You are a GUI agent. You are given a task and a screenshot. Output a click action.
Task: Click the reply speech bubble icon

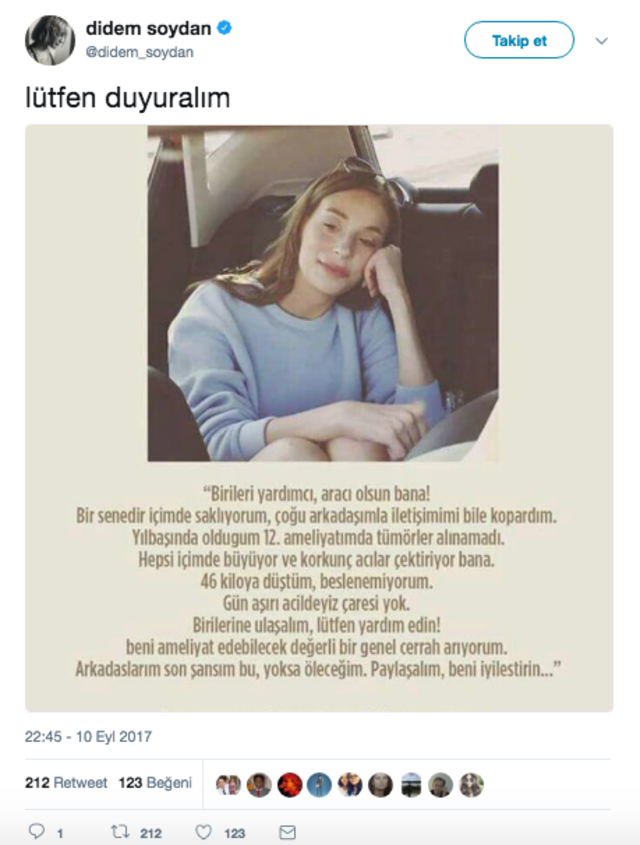coord(36,832)
